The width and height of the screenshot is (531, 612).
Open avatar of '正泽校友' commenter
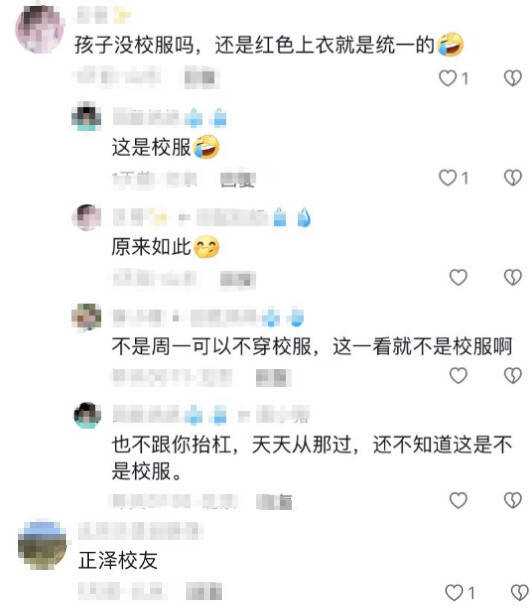point(42,544)
